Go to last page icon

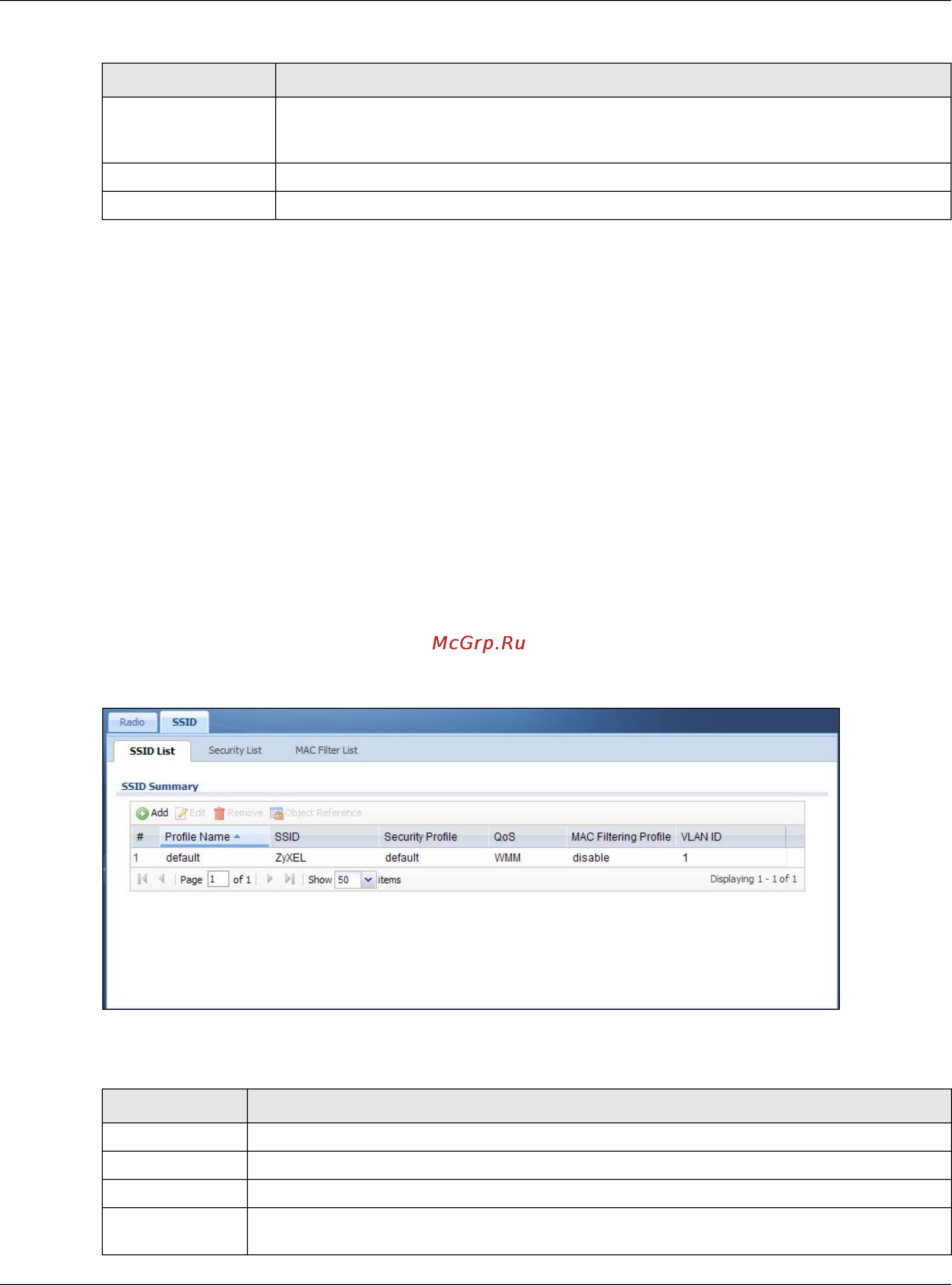pos(290,879)
